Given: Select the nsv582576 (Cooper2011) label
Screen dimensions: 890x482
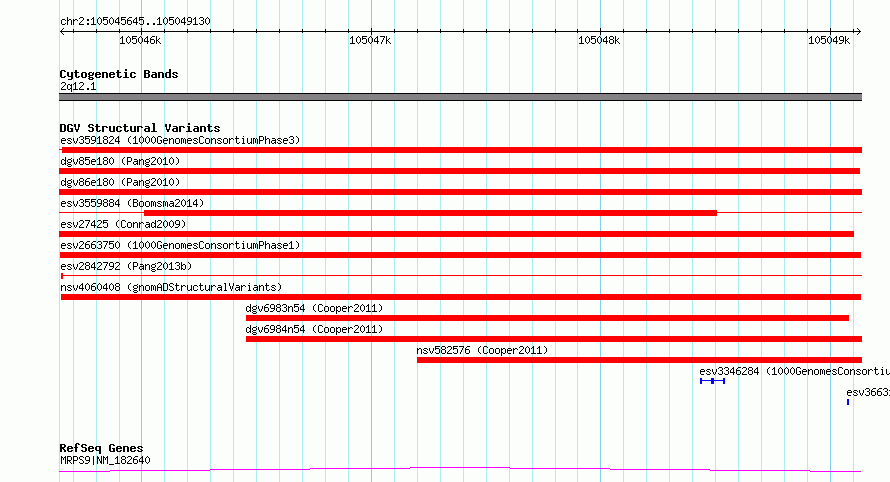Looking at the screenshot, I should pyautogui.click(x=482, y=350).
